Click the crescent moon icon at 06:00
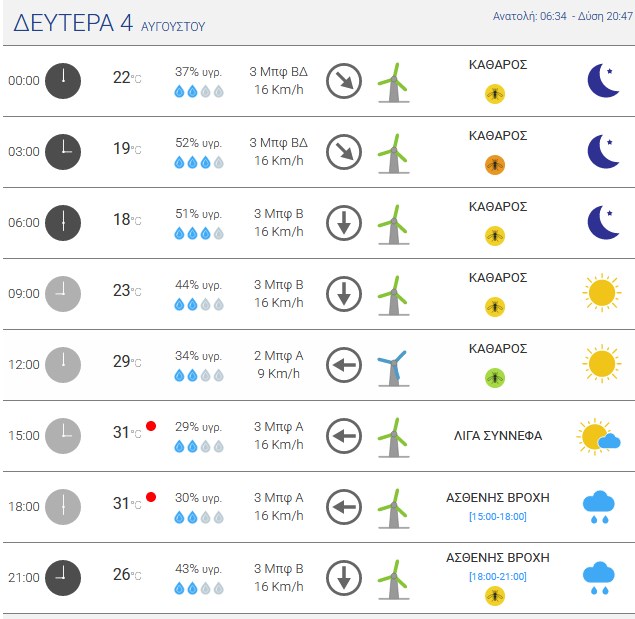 coord(603,222)
